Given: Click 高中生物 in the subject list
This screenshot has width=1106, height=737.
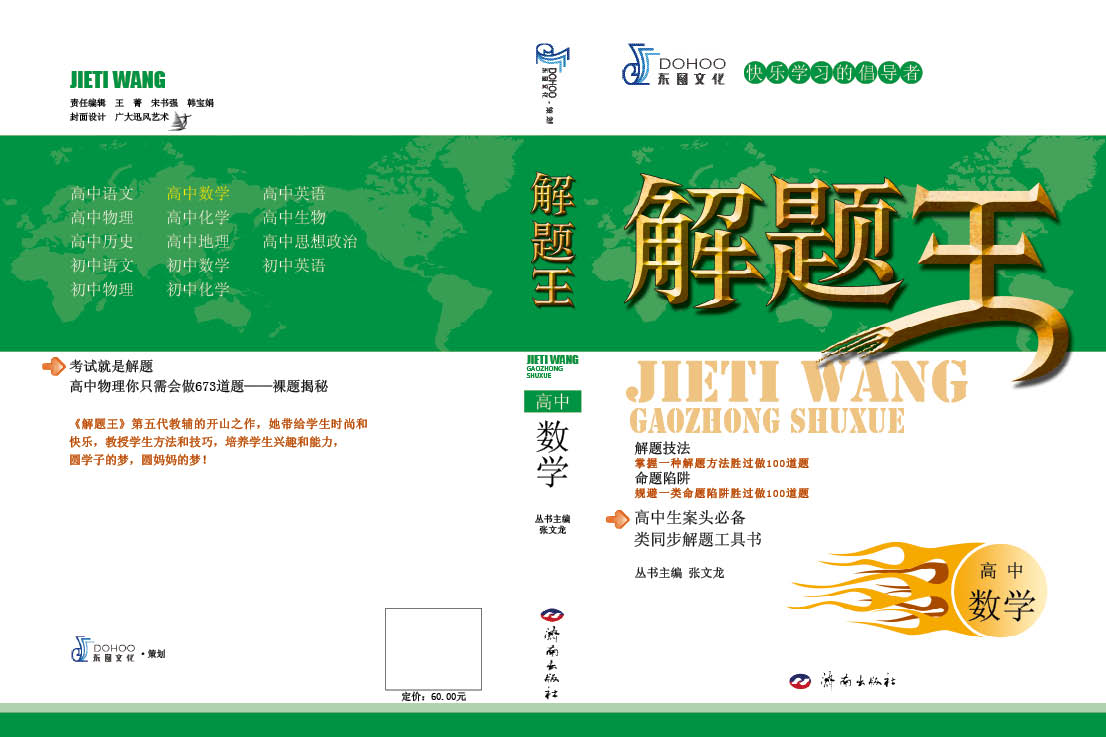Looking at the screenshot, I should pos(294,217).
